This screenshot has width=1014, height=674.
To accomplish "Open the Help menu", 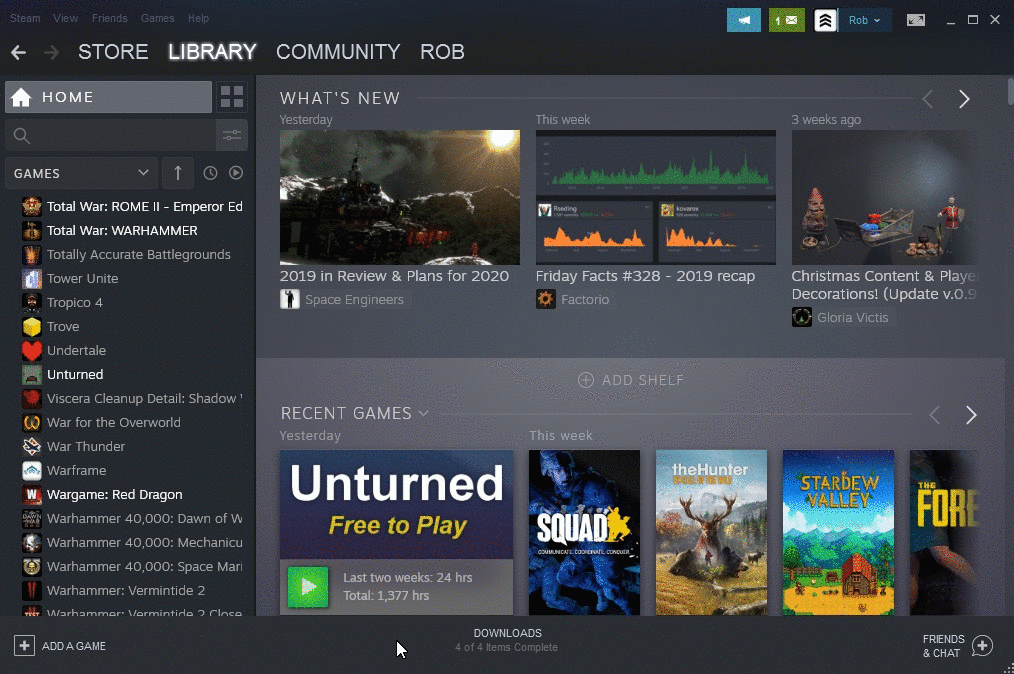I will point(199,18).
